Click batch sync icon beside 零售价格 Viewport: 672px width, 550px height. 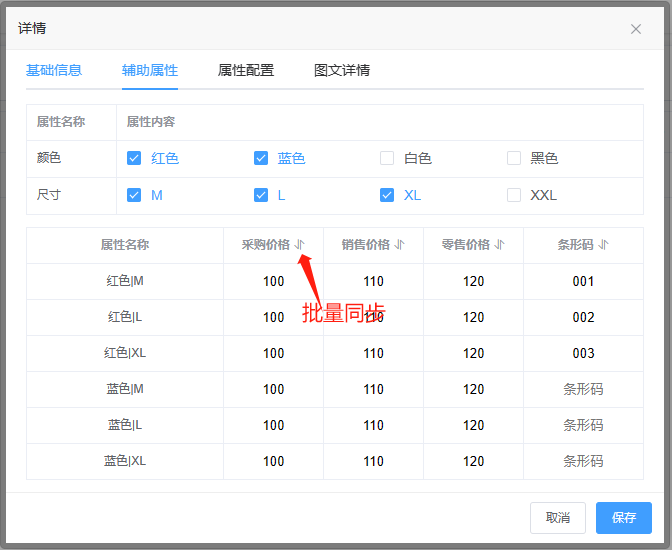pyautogui.click(x=500, y=245)
